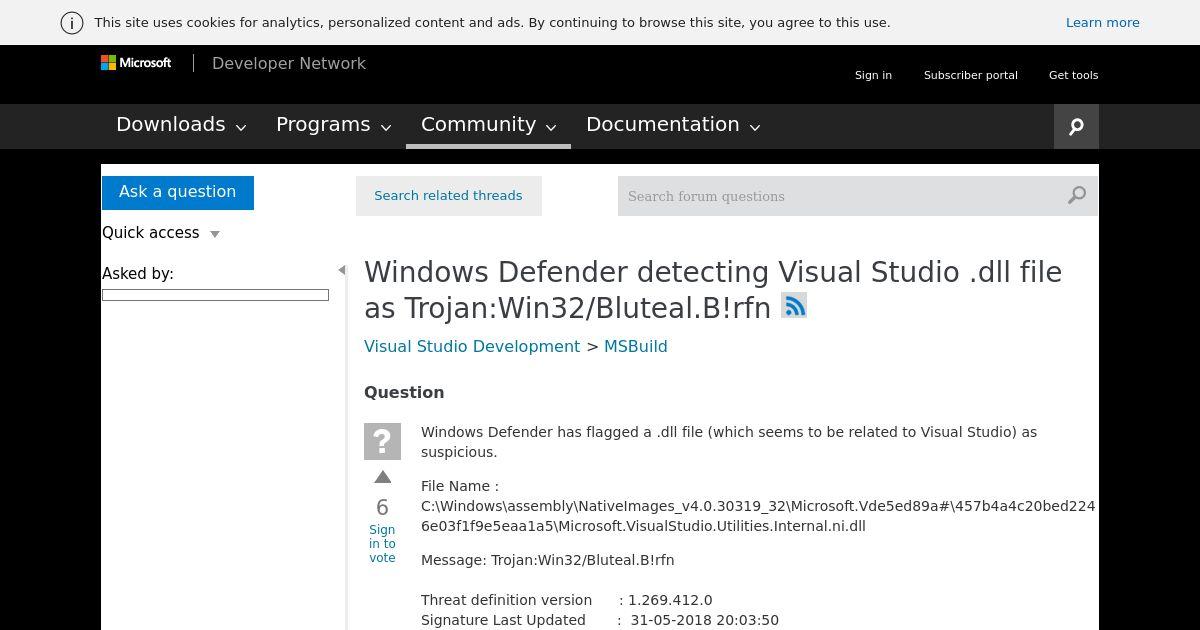Open the Visual Studio Development breadcrumb
The height and width of the screenshot is (630, 1200).
coord(472,346)
